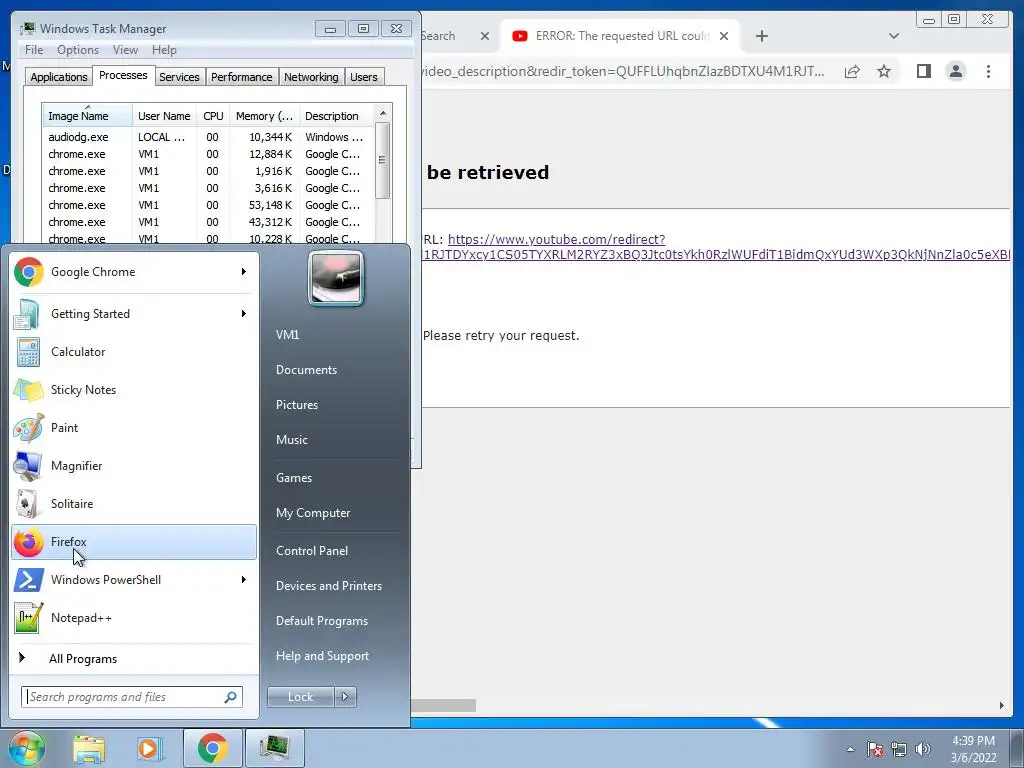Open Calculator from Start menu
1024x768 pixels.
pyautogui.click(x=134, y=351)
